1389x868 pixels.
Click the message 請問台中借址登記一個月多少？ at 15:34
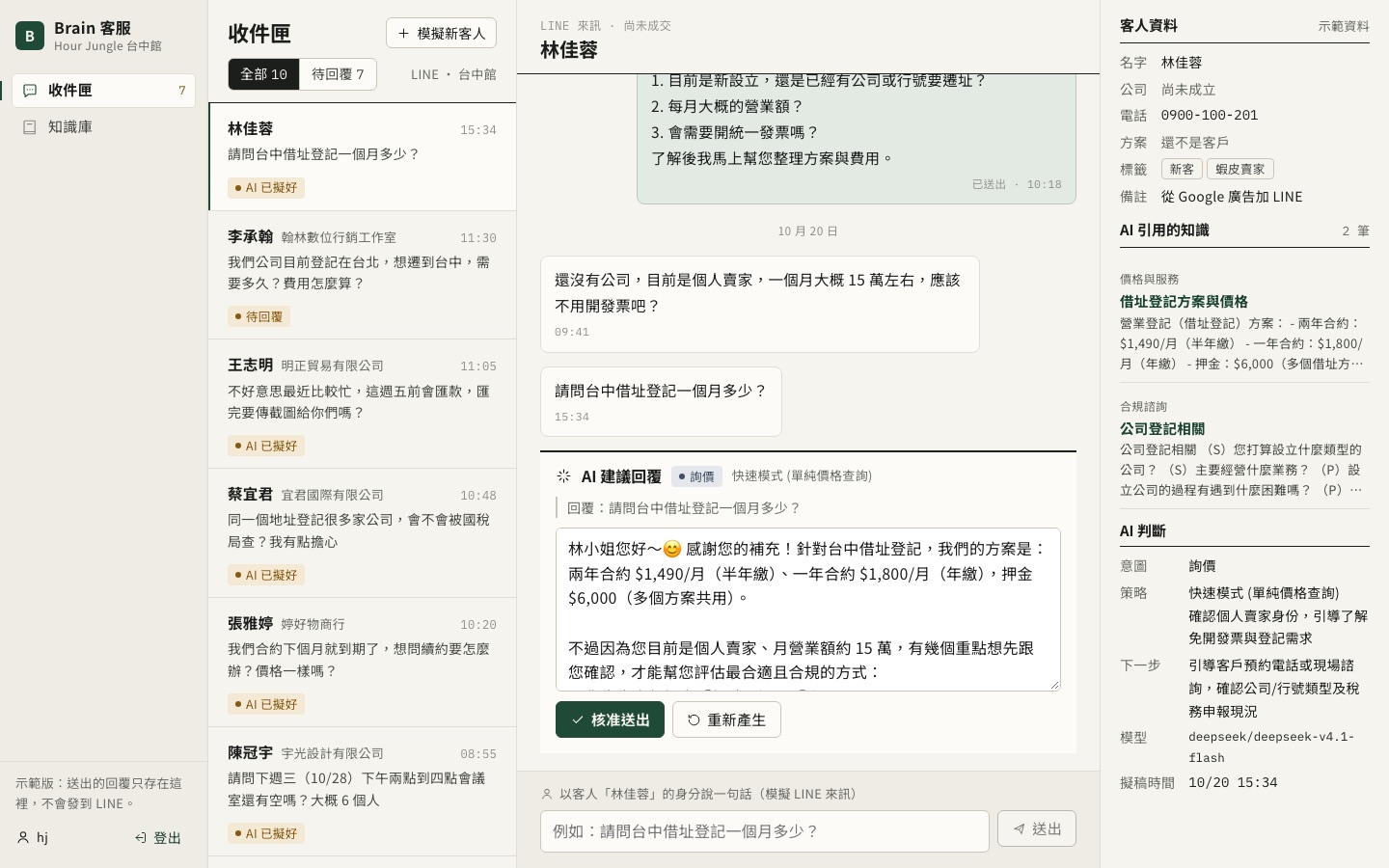661,401
